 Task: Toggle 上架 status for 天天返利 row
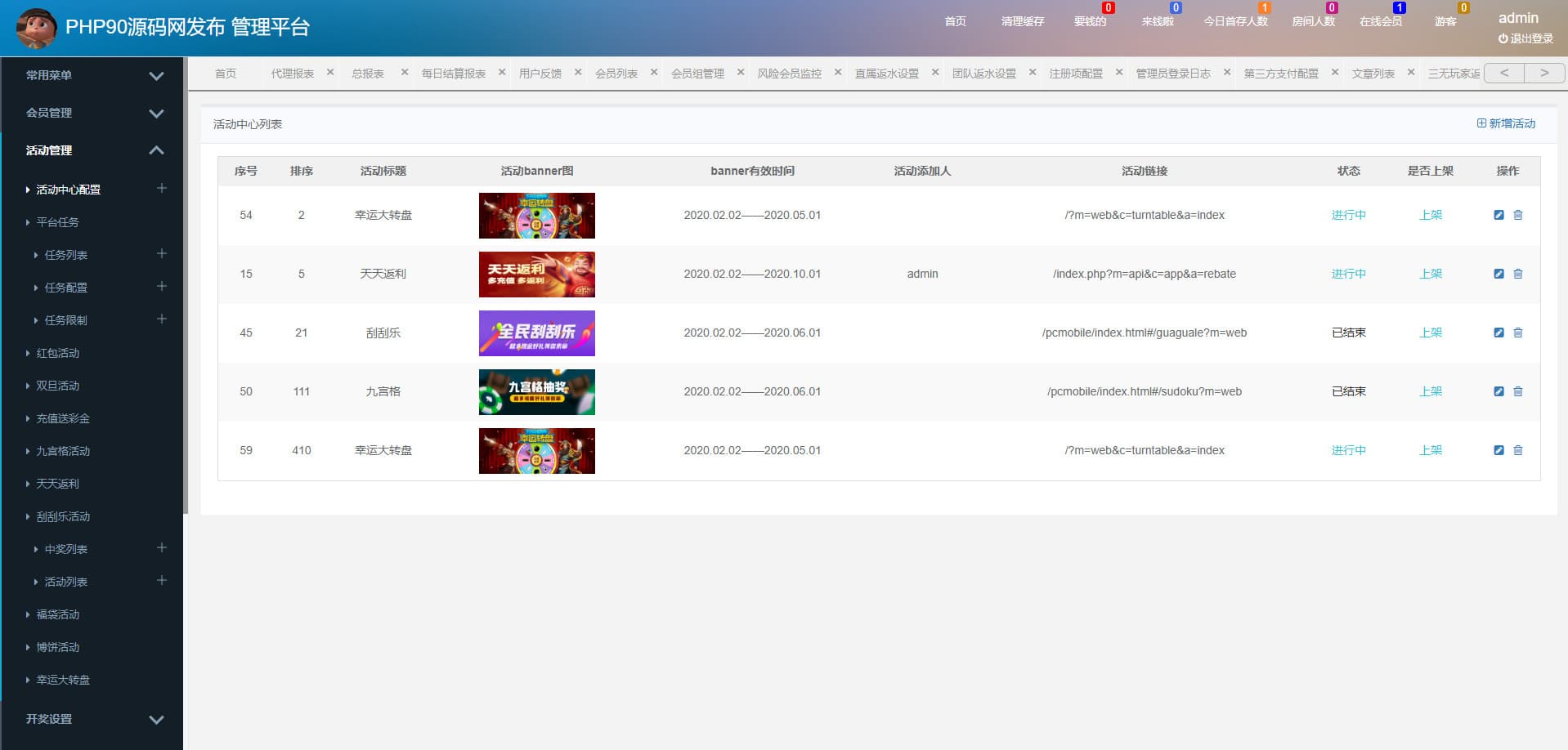pyautogui.click(x=1430, y=274)
